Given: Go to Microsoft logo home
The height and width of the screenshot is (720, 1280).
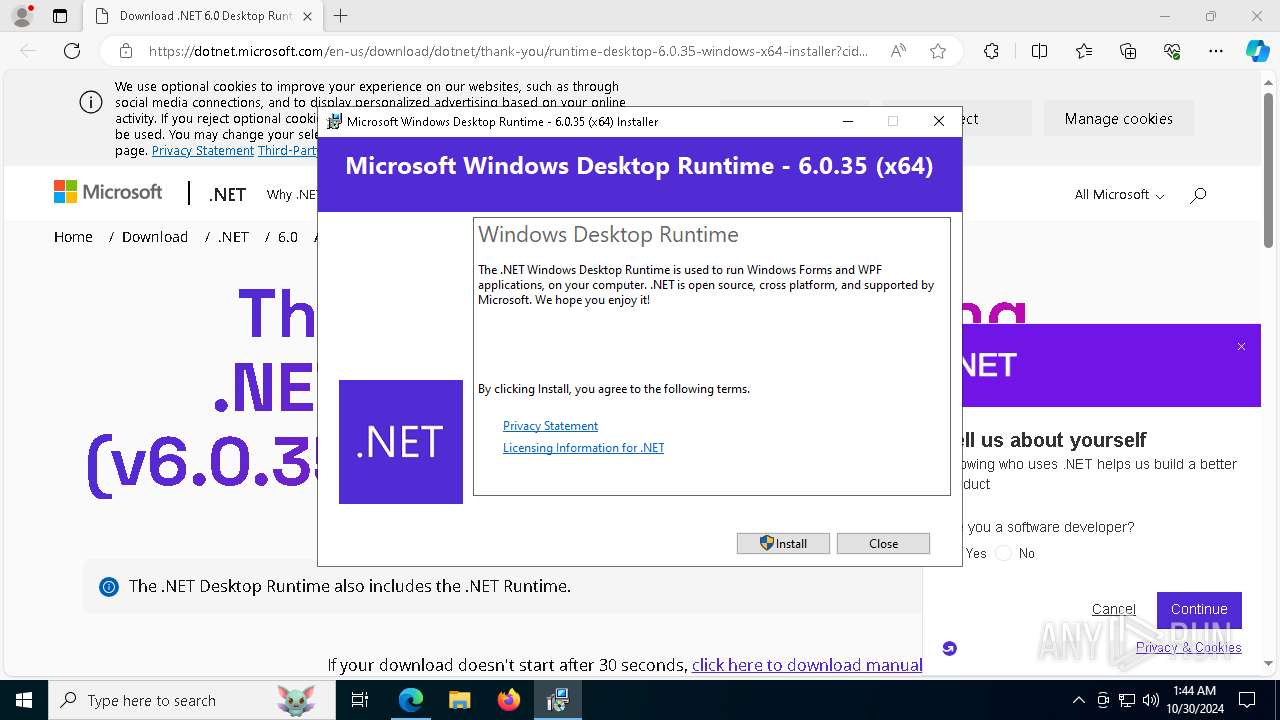Looking at the screenshot, I should pos(108,192).
